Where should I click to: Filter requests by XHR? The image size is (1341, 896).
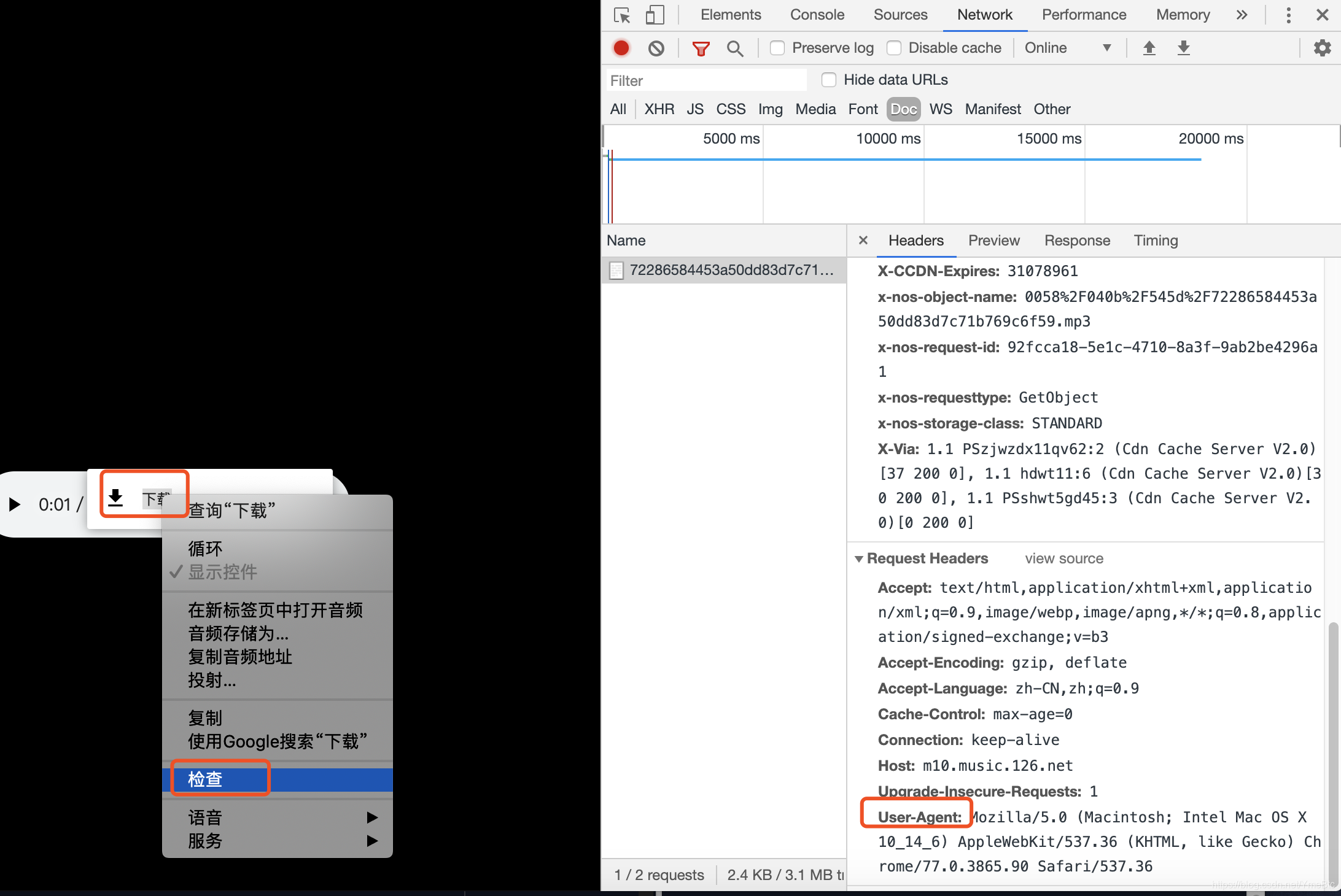[659, 109]
